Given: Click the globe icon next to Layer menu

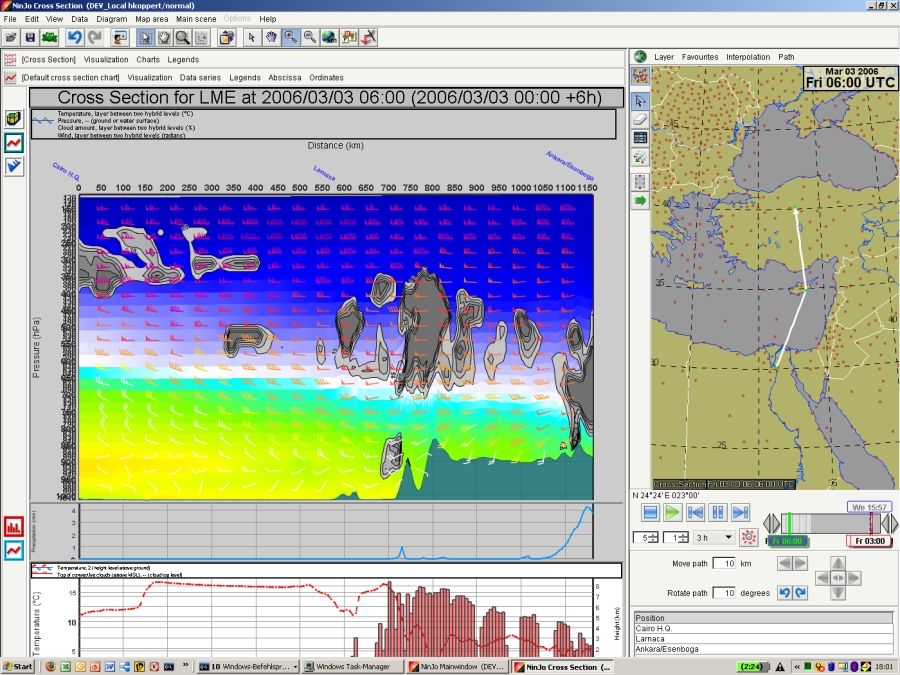Looking at the screenshot, I should tap(641, 57).
